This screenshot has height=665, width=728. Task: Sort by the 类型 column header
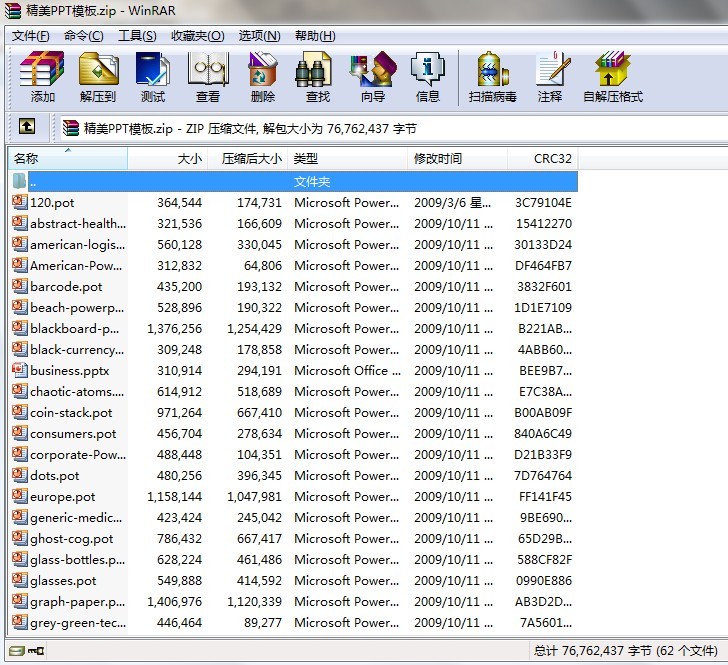347,158
